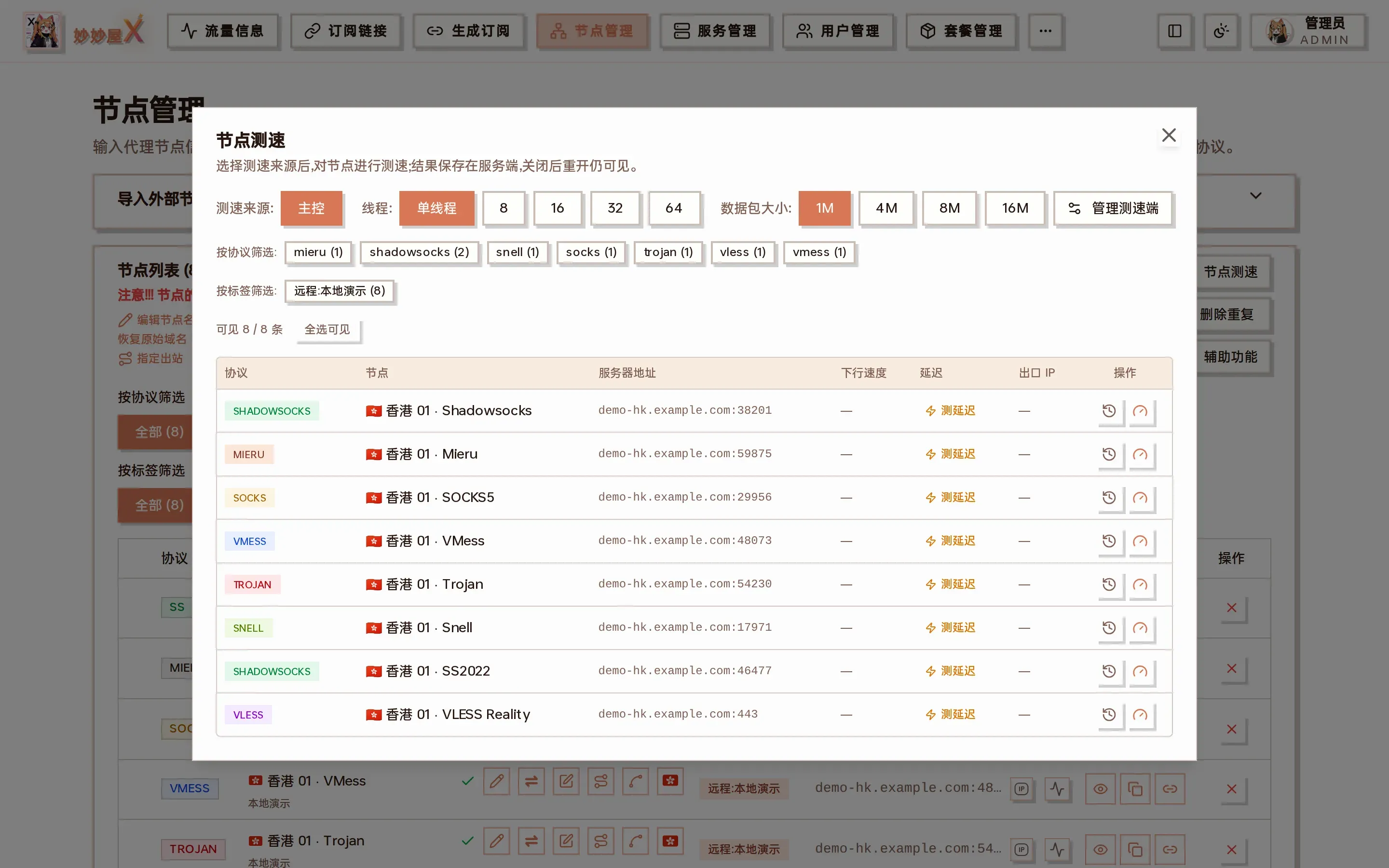
Task: Select 主控 as speed test source
Action: click(311, 208)
